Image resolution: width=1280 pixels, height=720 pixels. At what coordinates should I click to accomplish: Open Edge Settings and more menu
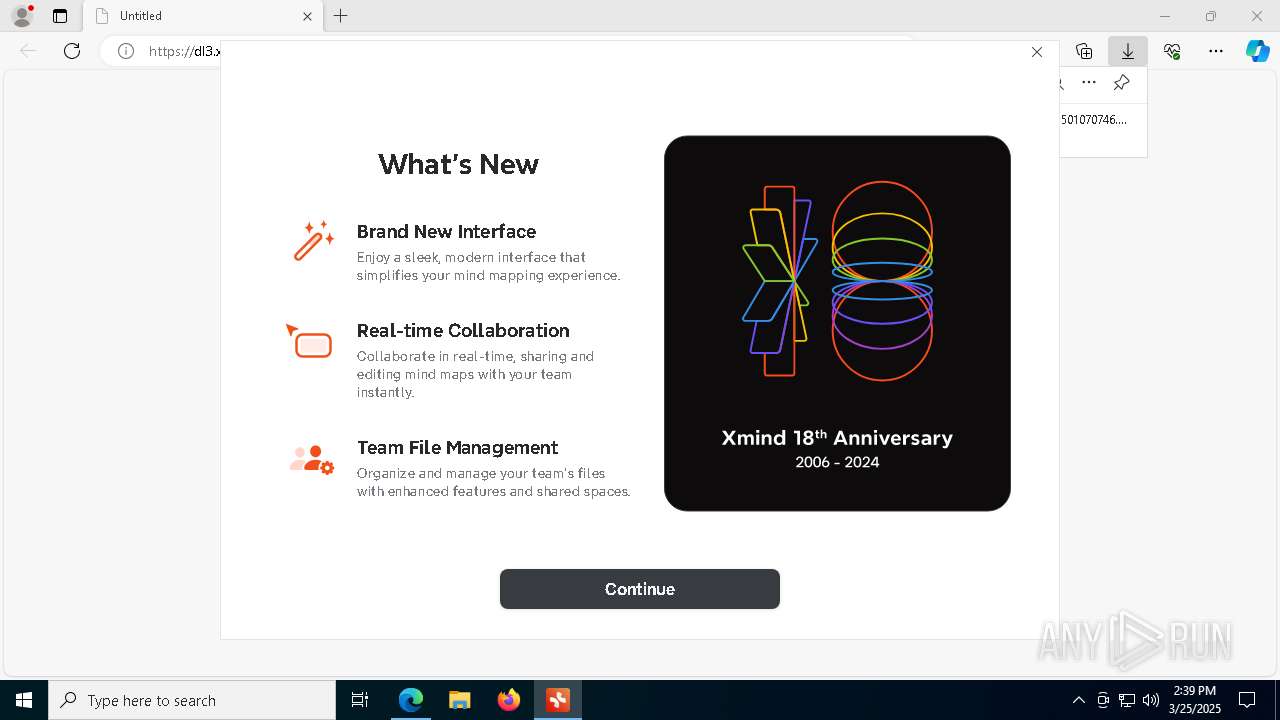(x=1216, y=51)
